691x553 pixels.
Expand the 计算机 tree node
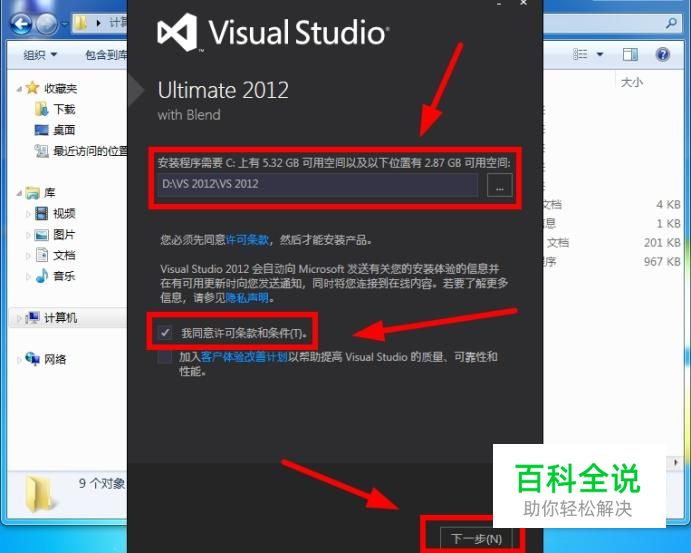19,318
